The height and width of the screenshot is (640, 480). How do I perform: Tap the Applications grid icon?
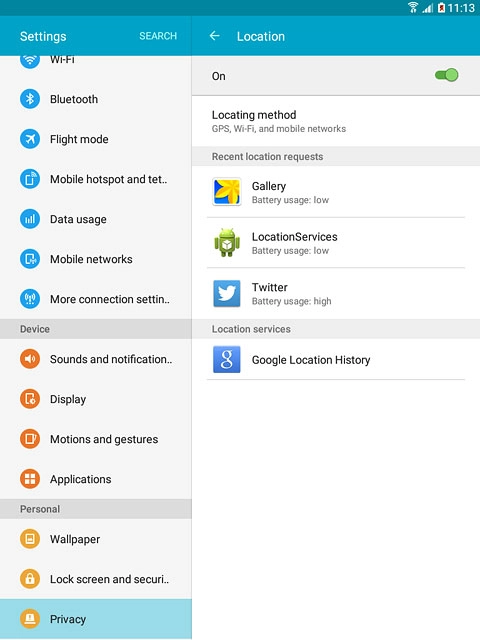[30, 479]
